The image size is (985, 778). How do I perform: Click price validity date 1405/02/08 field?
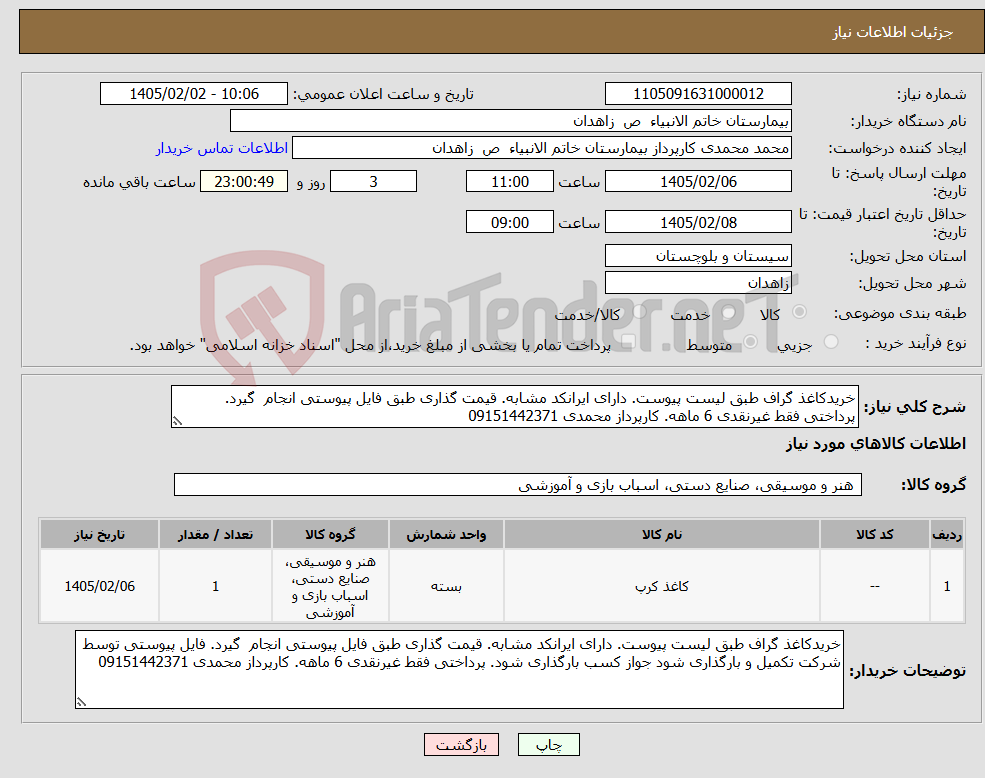click(698, 222)
